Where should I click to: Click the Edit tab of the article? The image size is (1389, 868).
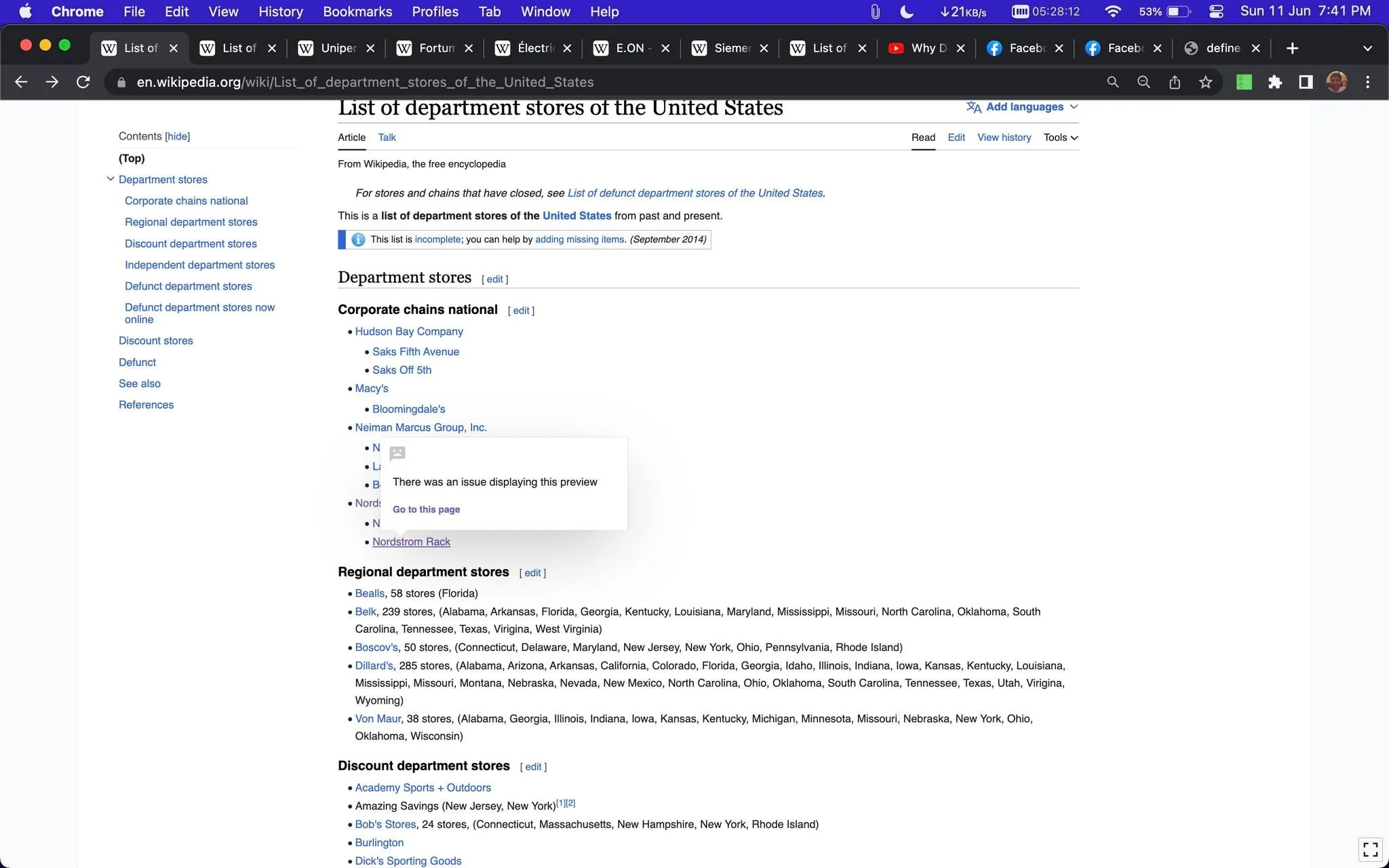pyautogui.click(x=956, y=138)
